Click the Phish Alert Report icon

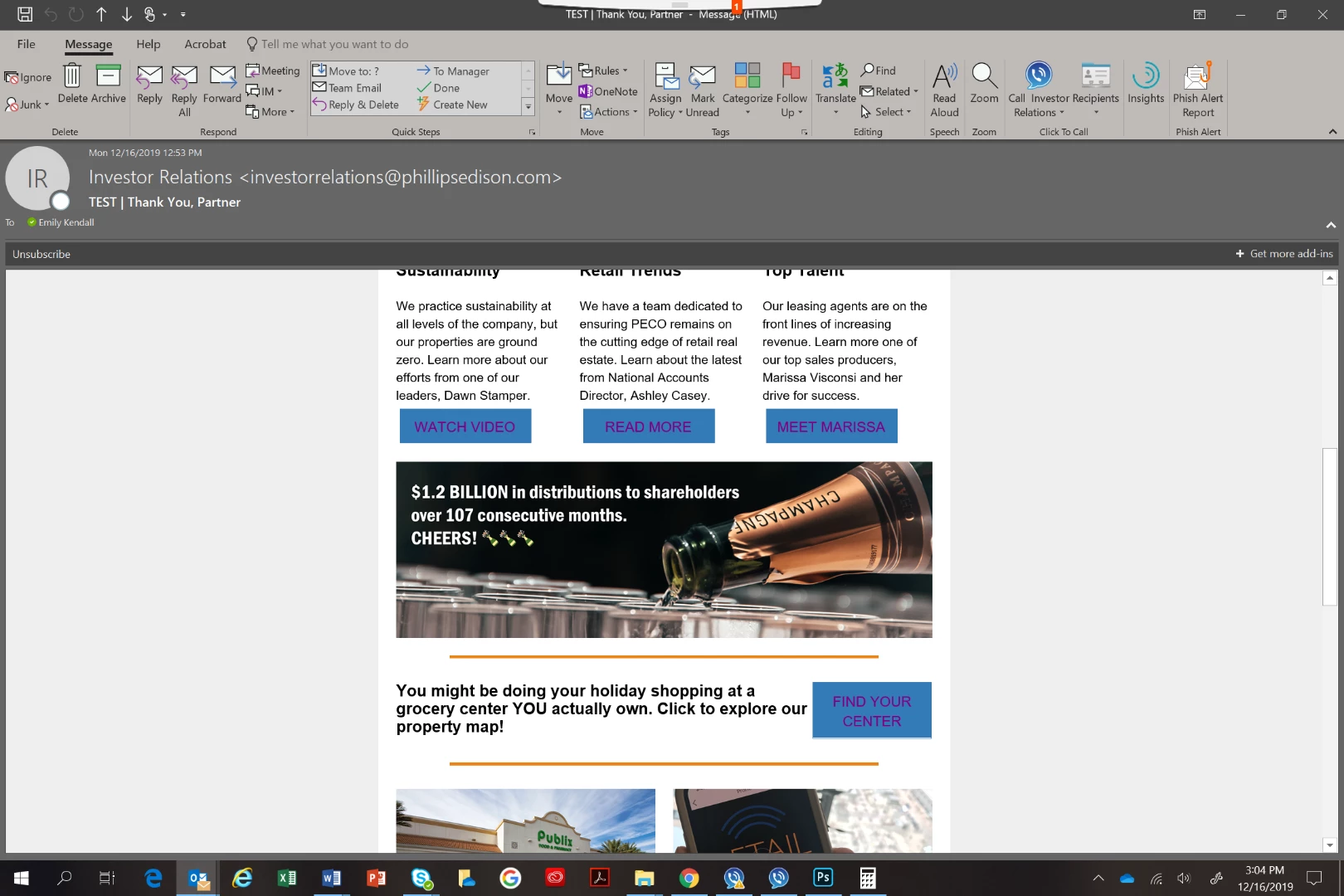[x=1198, y=90]
